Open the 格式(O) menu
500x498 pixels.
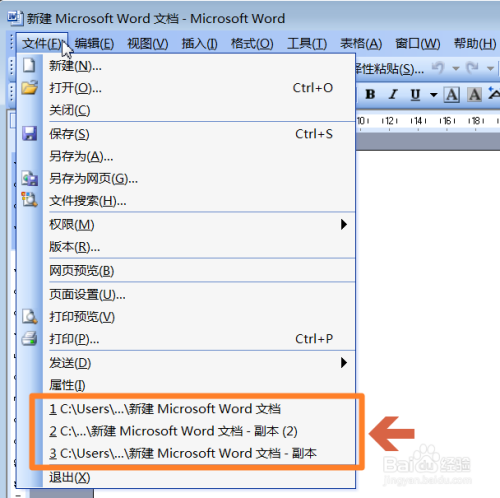(252, 43)
